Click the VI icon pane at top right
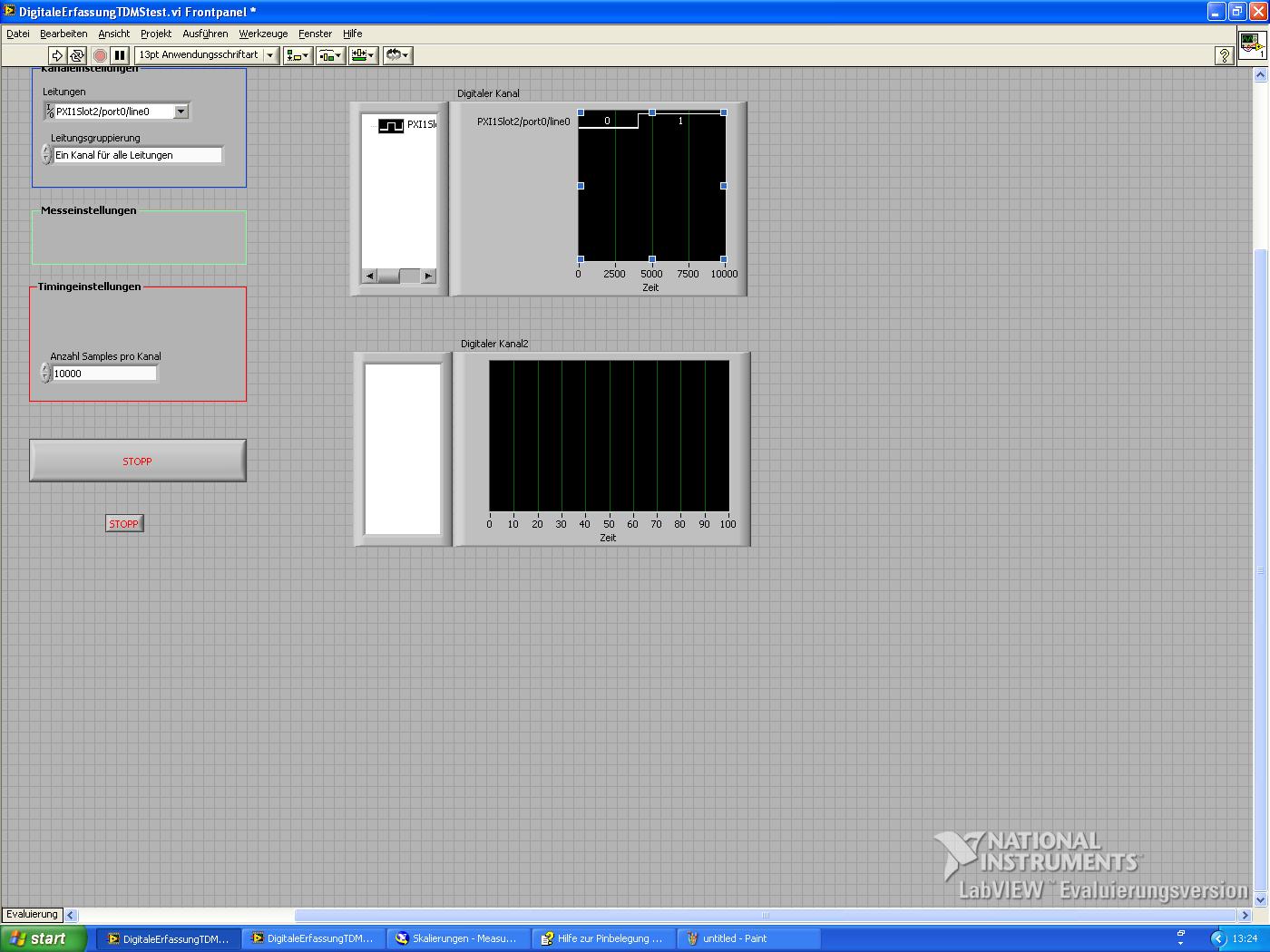The width and height of the screenshot is (1270, 952). pos(1253,45)
